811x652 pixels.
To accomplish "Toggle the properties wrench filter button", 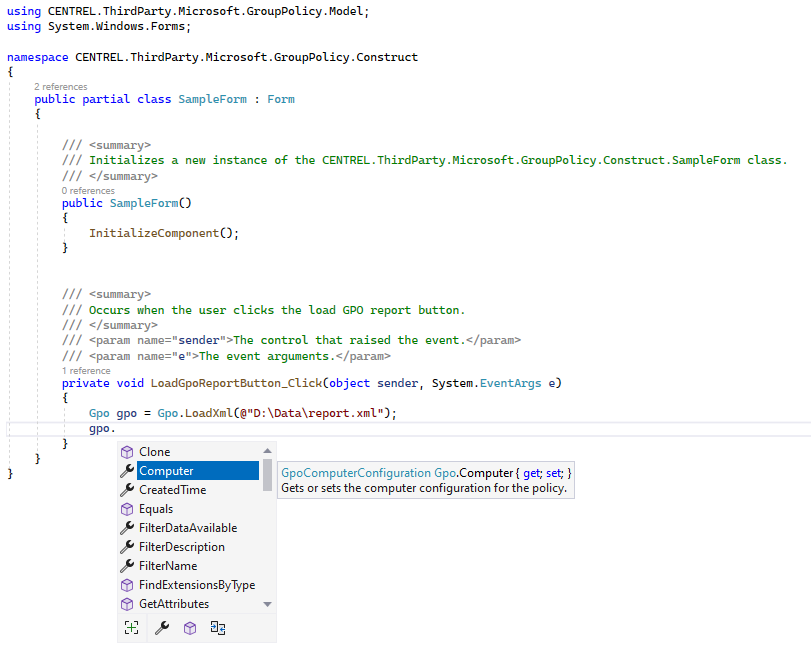I will 161,628.
